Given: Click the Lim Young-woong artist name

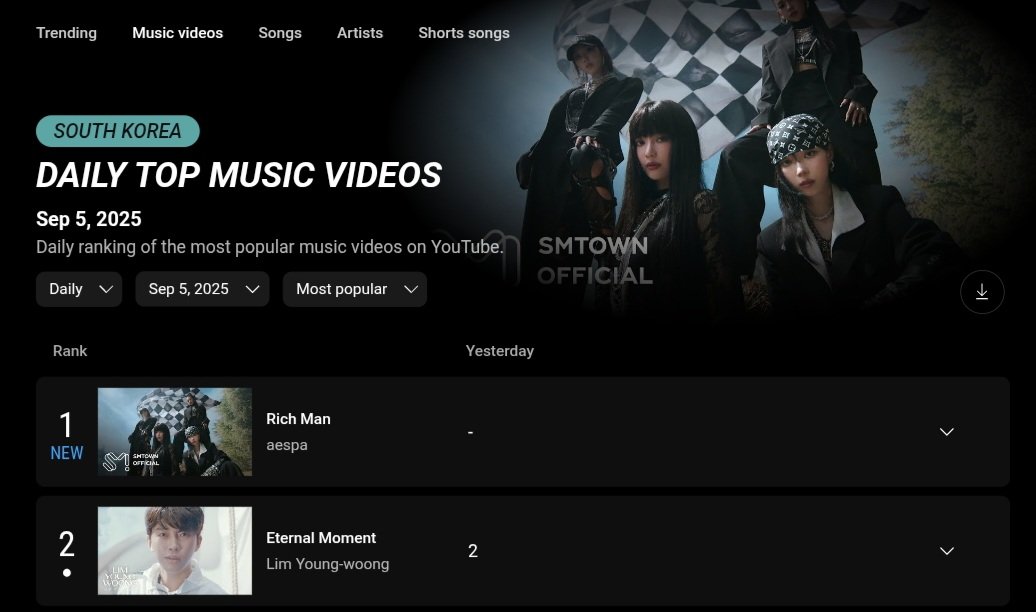Looking at the screenshot, I should tap(328, 564).
